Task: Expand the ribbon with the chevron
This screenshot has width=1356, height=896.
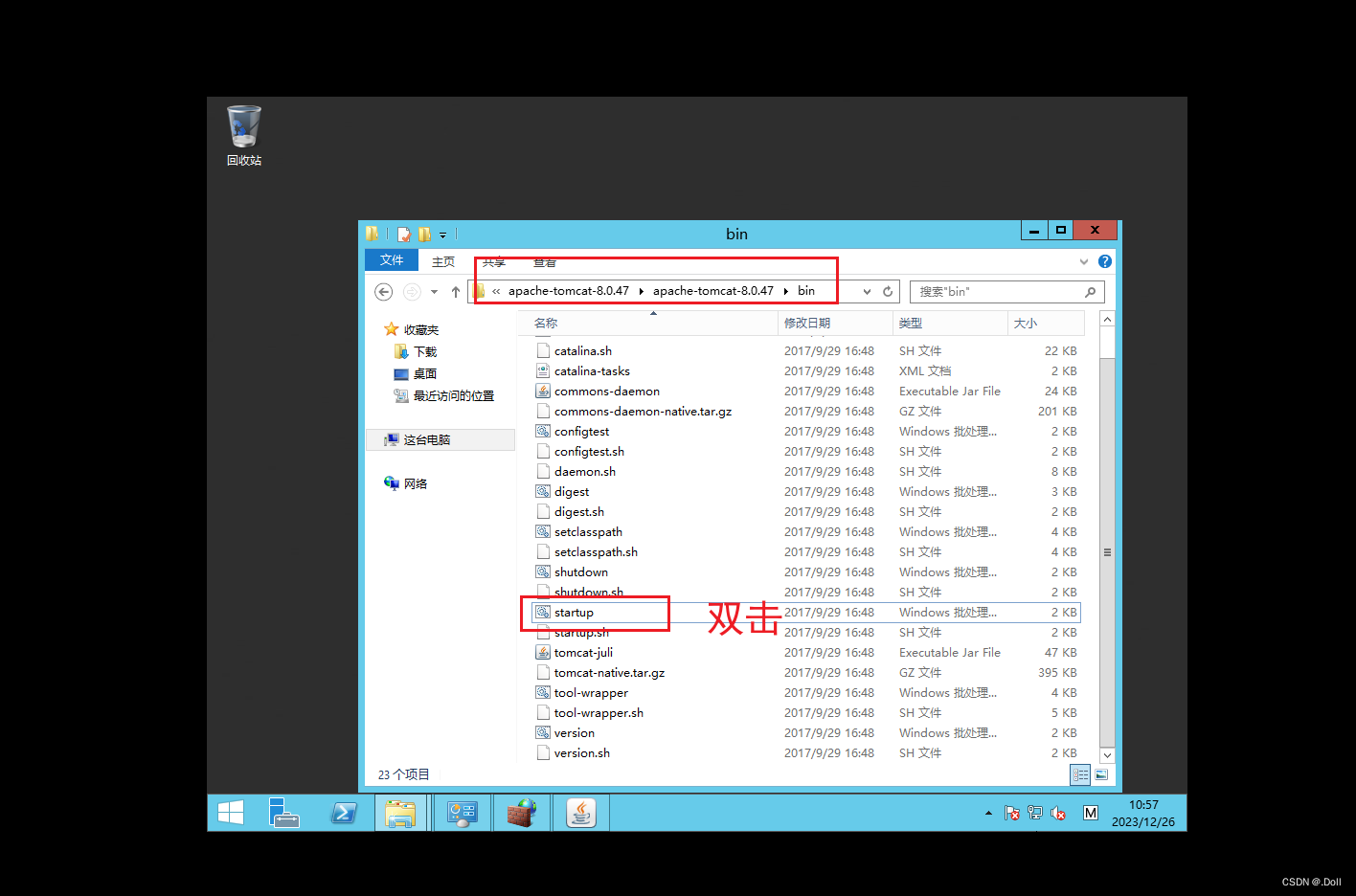Action: point(1084,261)
